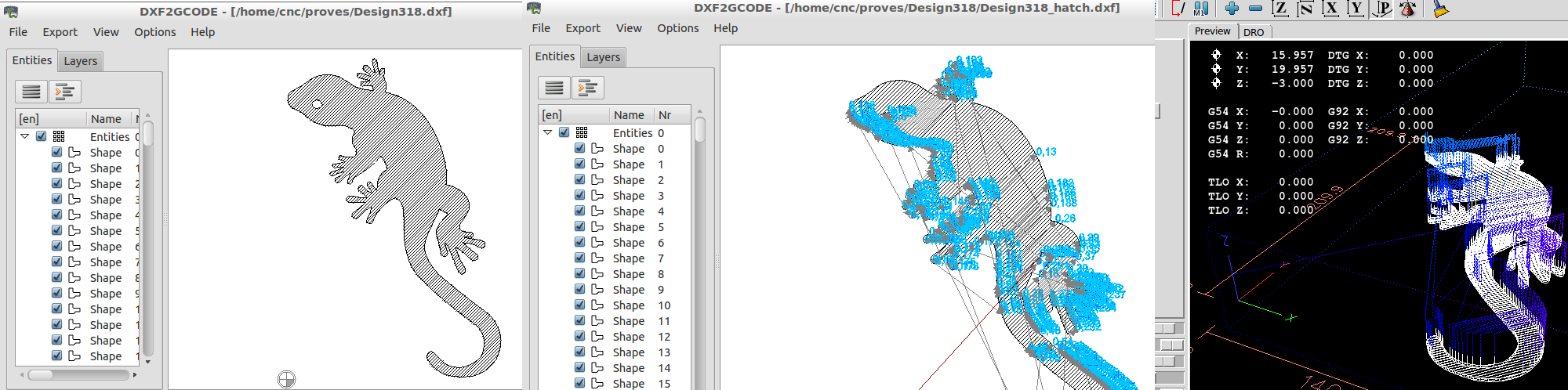Click the Zoom Out minus icon
The image size is (1568, 390).
(1255, 9)
